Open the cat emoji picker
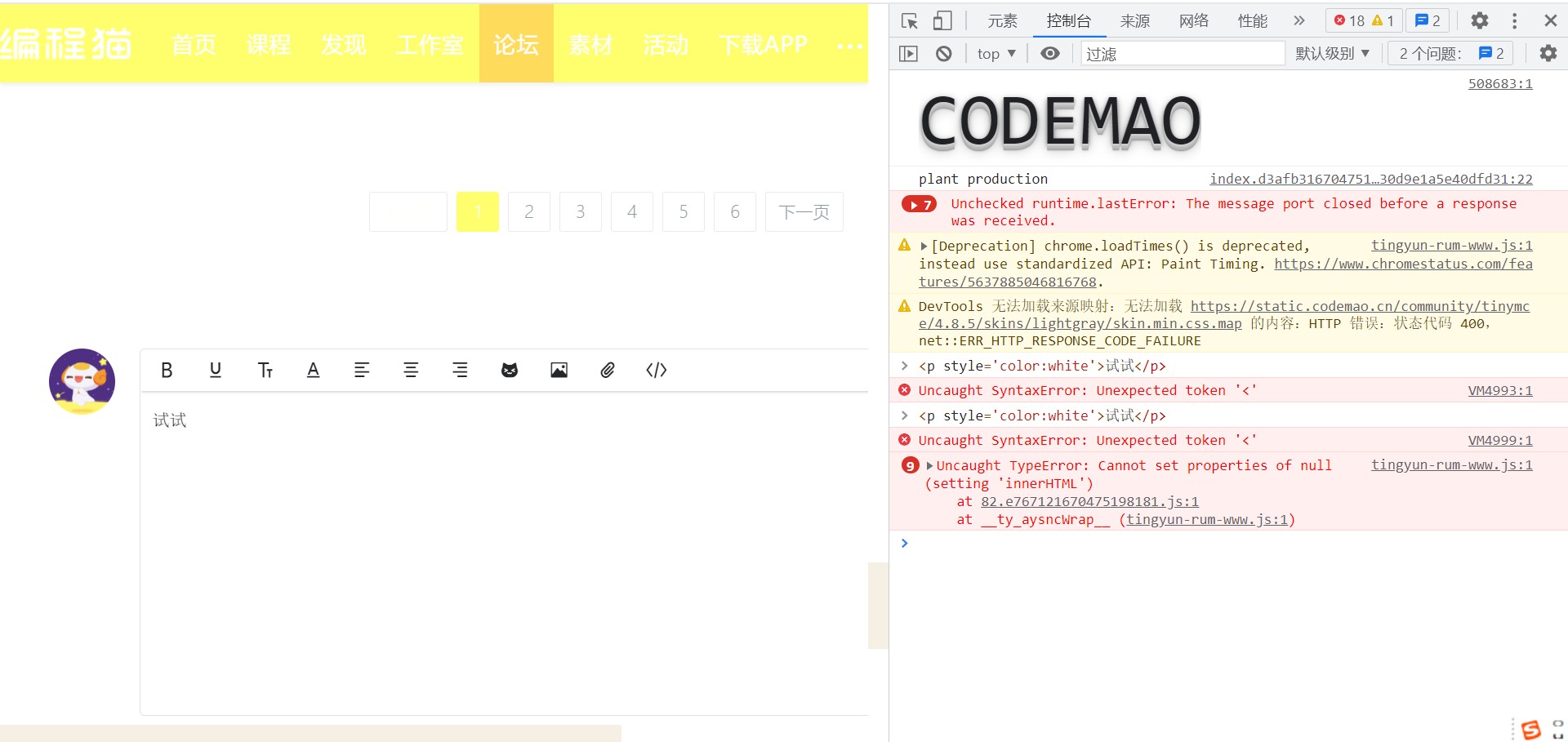 (x=510, y=371)
